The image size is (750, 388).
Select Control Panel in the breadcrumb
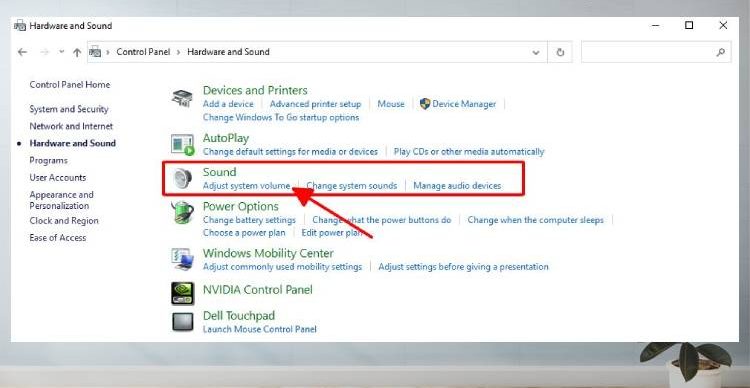(143, 52)
